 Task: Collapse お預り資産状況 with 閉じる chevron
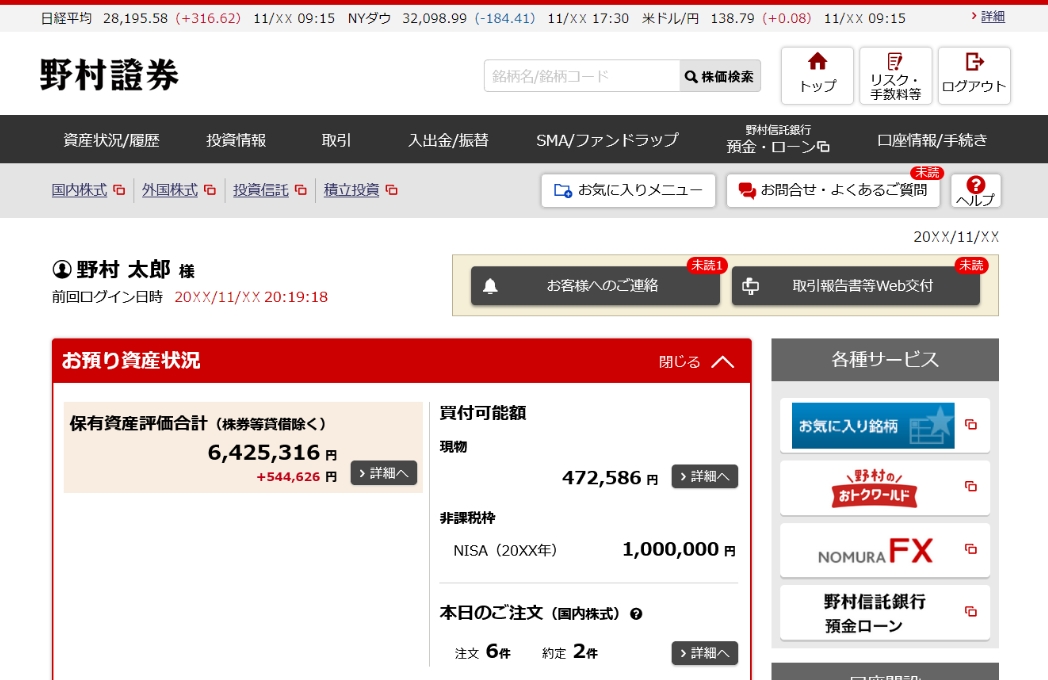coord(696,362)
